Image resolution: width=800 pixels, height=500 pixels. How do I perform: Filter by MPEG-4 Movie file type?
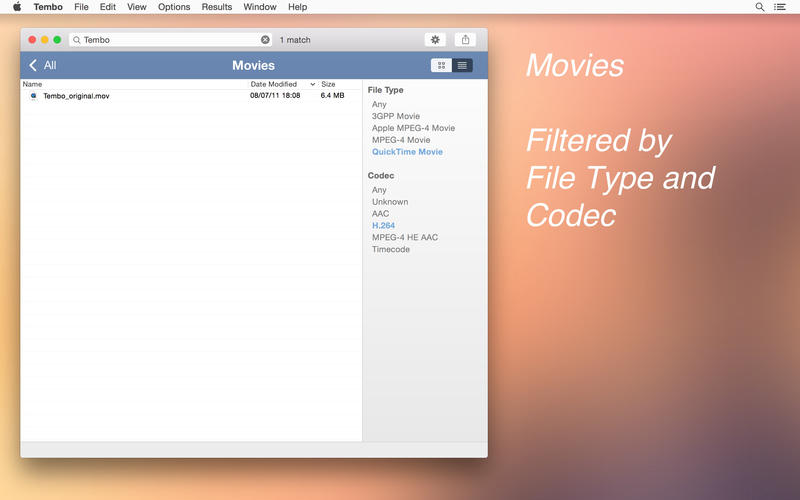point(401,140)
